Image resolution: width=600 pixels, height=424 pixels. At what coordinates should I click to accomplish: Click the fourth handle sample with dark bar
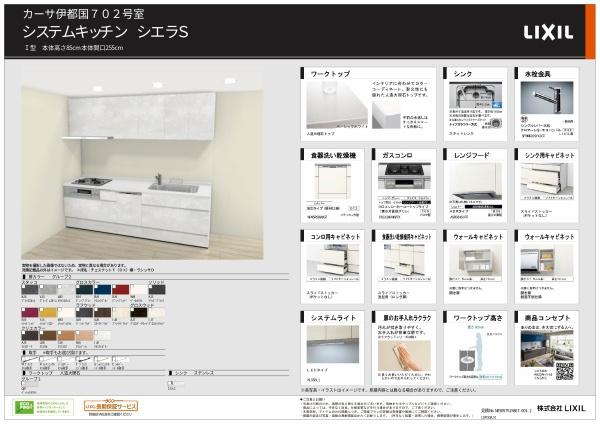pos(84,360)
